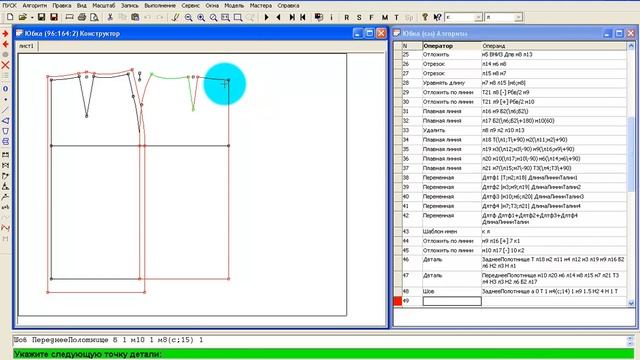
Task: Select row 43 'Шаблон имен' operator
Action: 451,231
